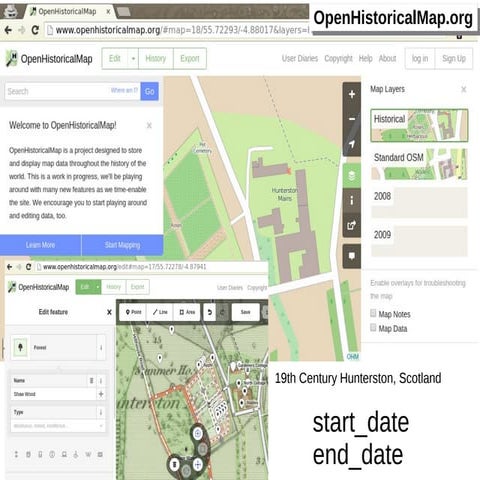Click the Where am I? link

pyautogui.click(x=124, y=90)
